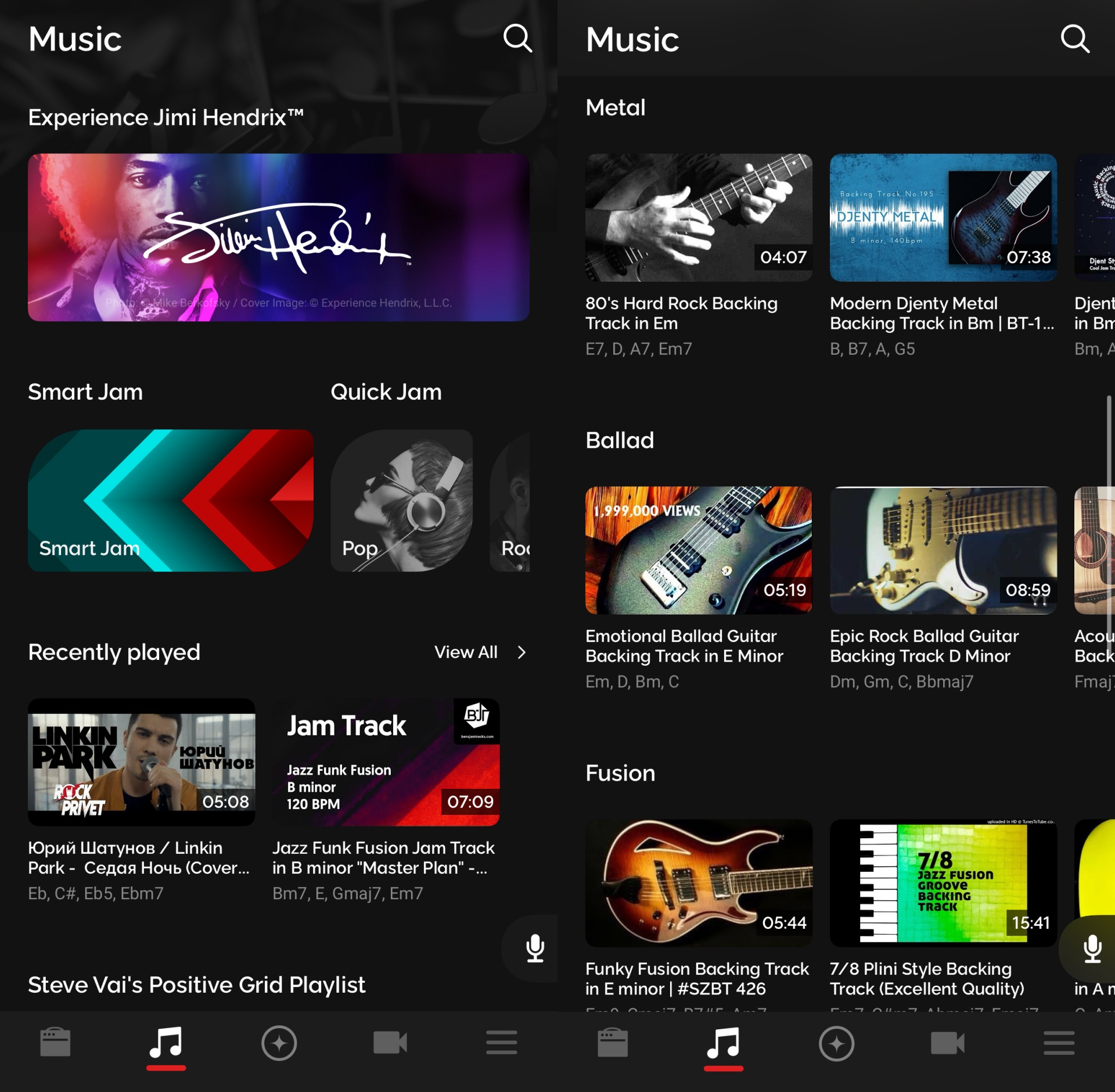Play the Linkin Park cover thumbnail
The height and width of the screenshot is (1092, 1115).
[142, 762]
